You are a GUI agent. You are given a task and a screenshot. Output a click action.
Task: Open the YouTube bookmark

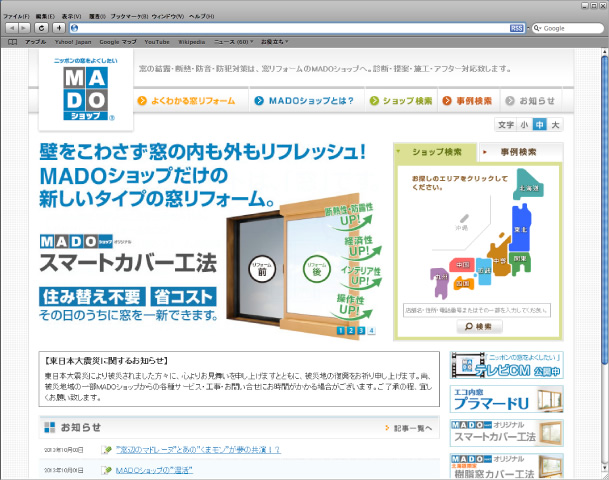point(157,42)
